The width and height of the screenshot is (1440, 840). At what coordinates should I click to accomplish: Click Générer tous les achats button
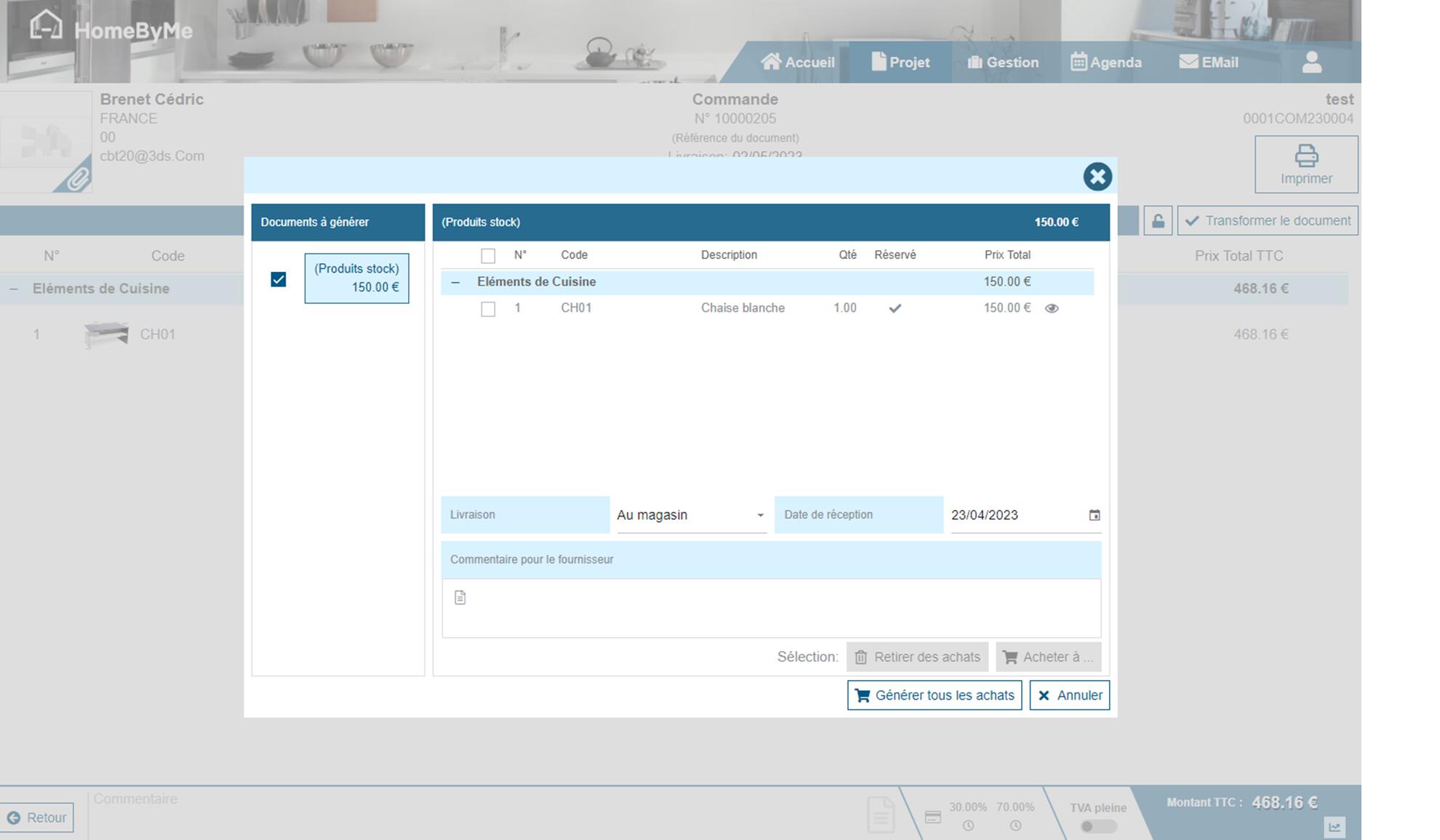[934, 695]
